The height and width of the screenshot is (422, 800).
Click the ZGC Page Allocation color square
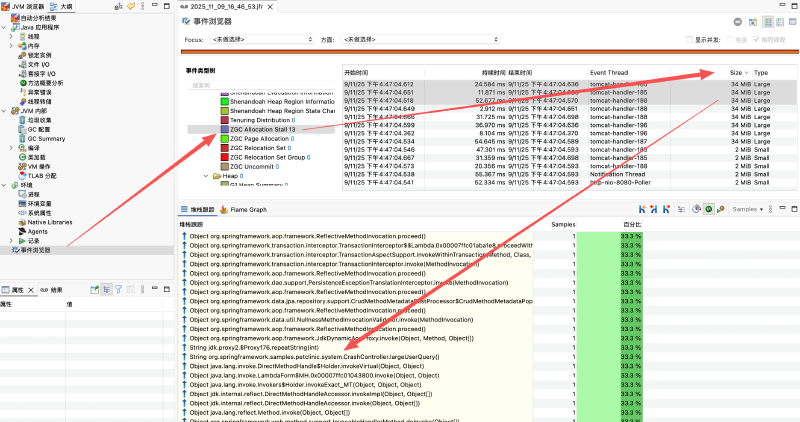click(224, 138)
